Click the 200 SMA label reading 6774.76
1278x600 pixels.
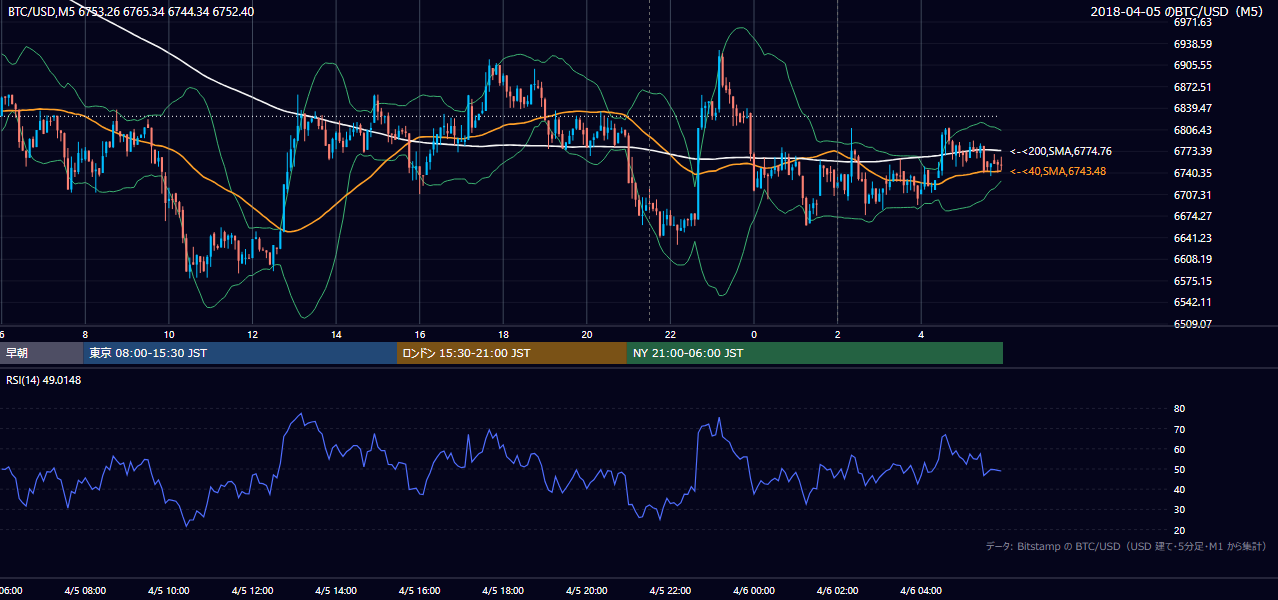click(x=1061, y=151)
